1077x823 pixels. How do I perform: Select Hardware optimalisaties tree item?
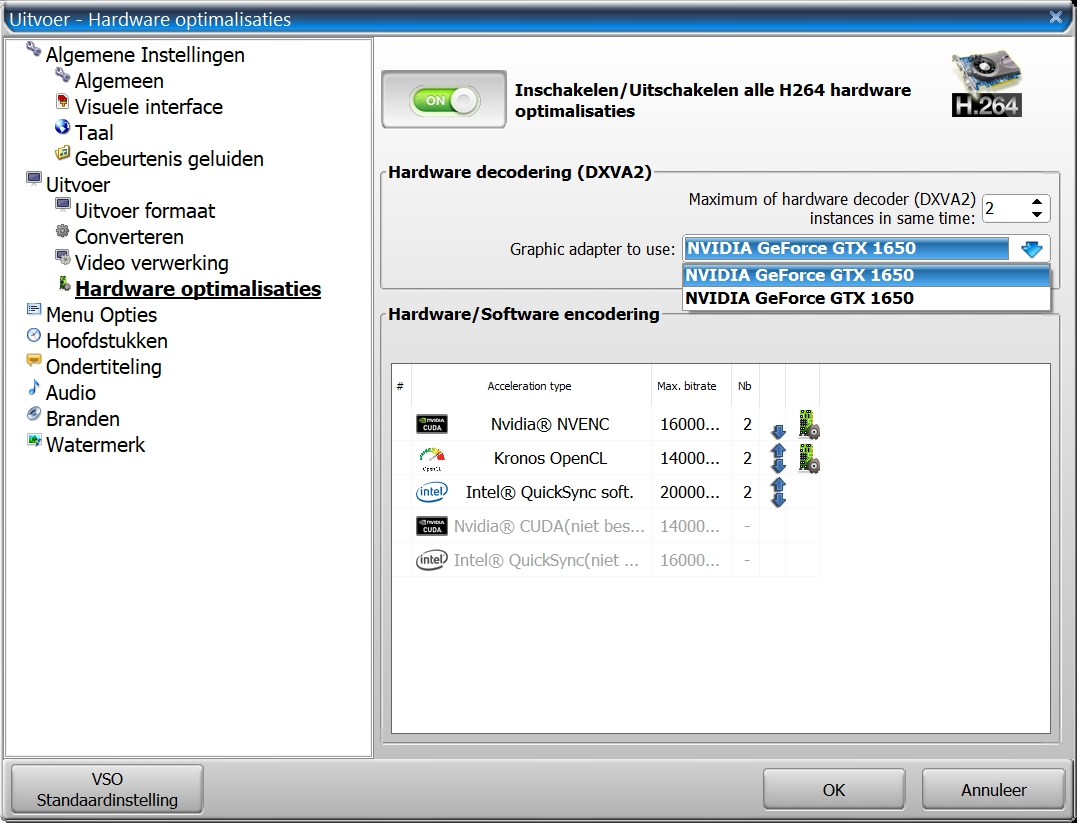click(198, 289)
